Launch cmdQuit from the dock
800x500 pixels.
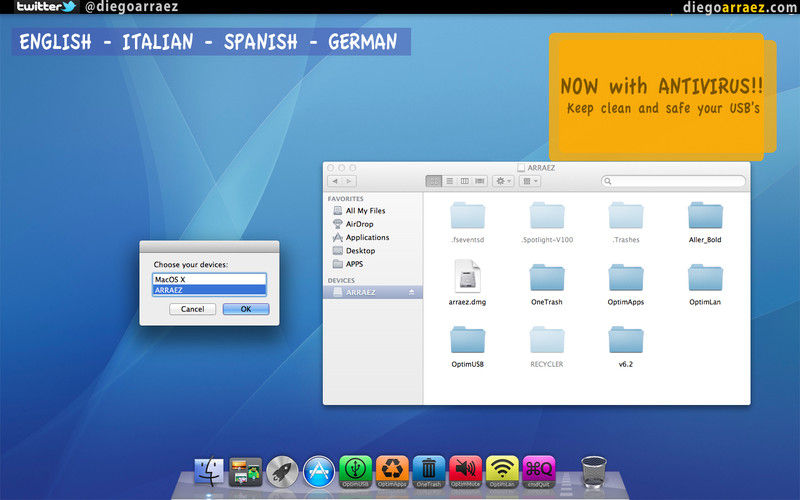(x=539, y=471)
